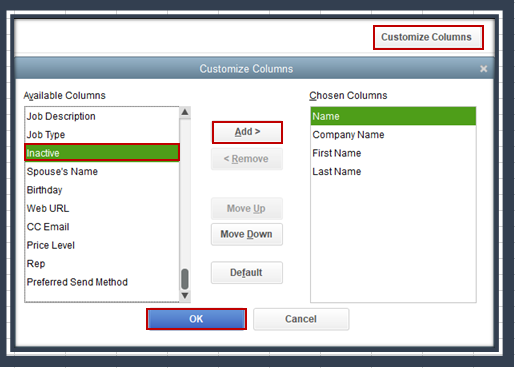The image size is (515, 368).
Task: Confirm changes with the OK button
Action: pyautogui.click(x=196, y=319)
